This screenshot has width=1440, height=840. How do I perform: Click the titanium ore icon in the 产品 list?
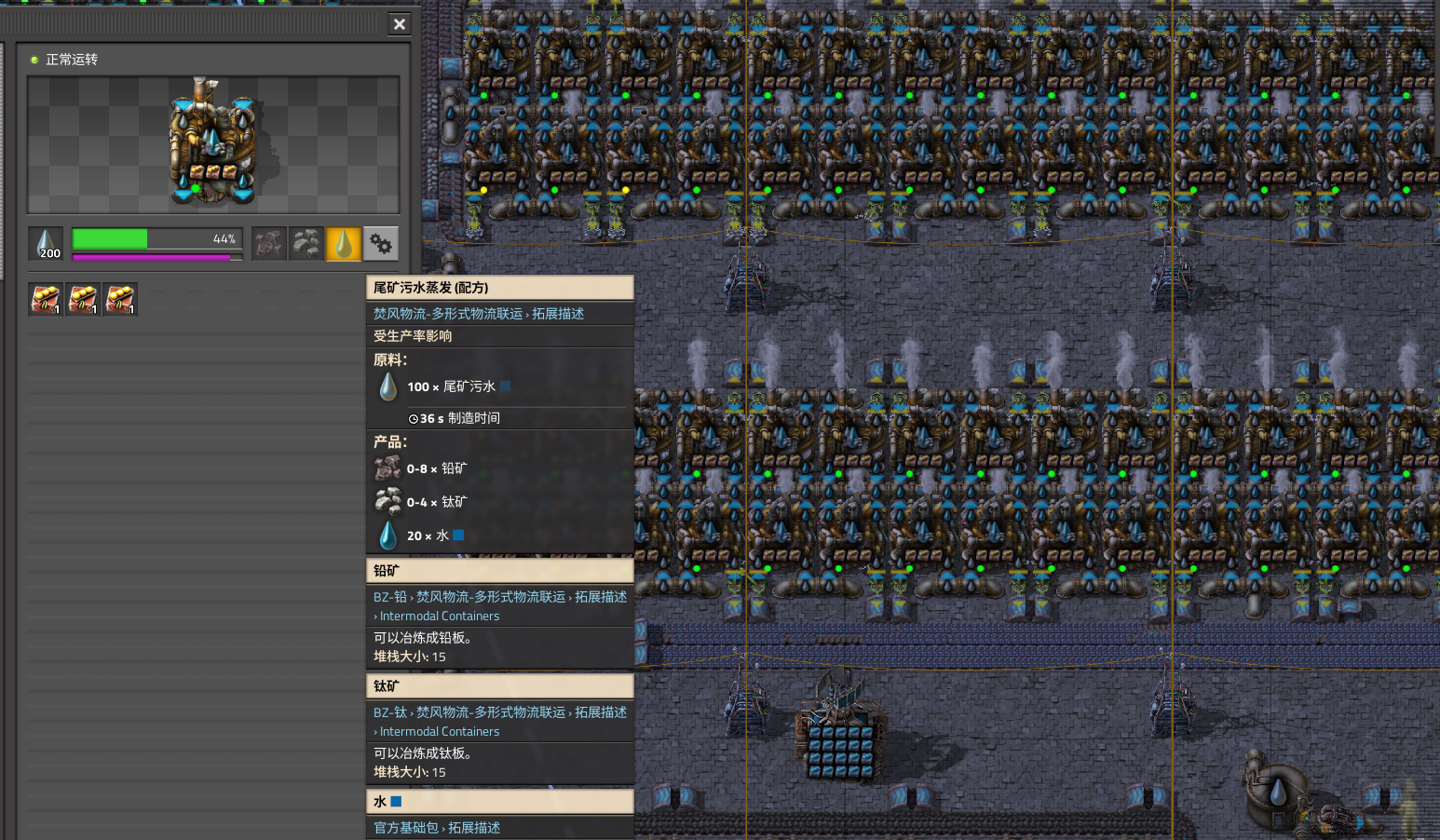(388, 502)
